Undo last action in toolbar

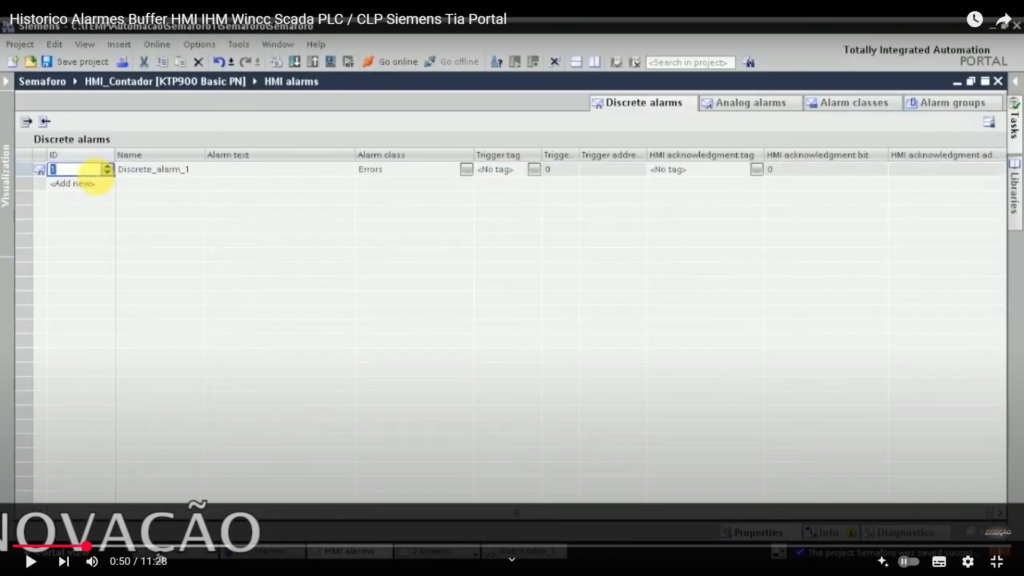pyautogui.click(x=219, y=62)
